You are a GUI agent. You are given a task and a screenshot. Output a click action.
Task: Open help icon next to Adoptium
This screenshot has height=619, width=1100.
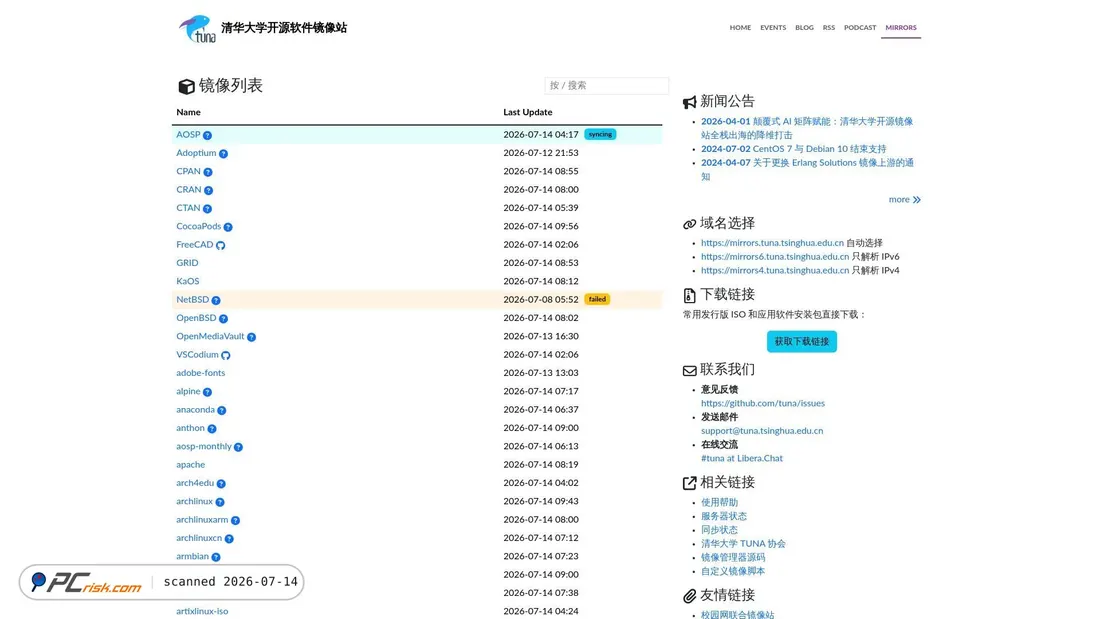(x=223, y=154)
